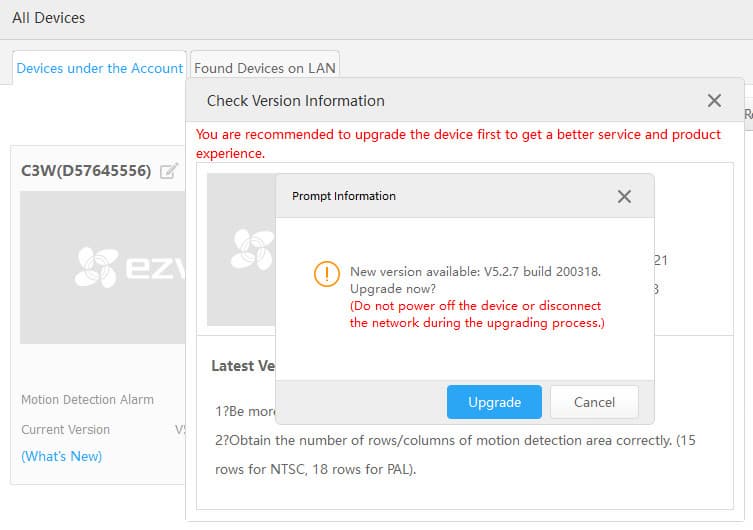Open the Found Devices on LAN tab
Screen dimensions: 753x530
click(266, 68)
